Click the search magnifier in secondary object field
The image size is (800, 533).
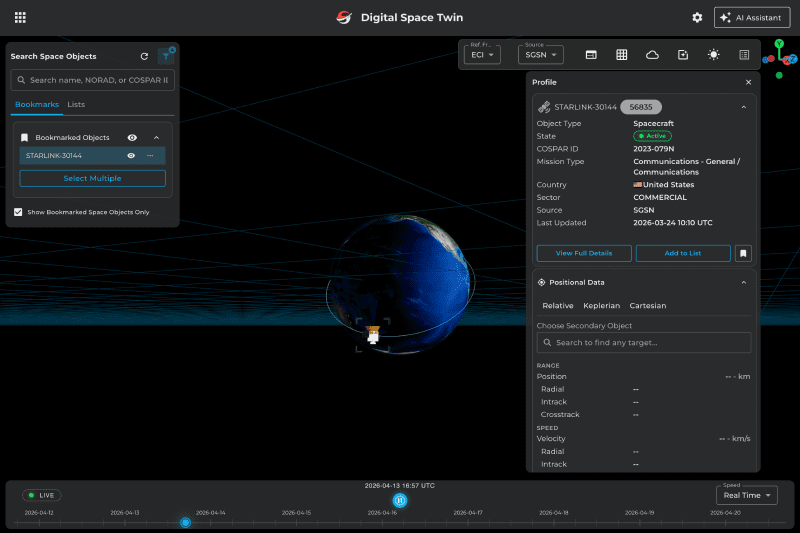pyautogui.click(x=547, y=342)
